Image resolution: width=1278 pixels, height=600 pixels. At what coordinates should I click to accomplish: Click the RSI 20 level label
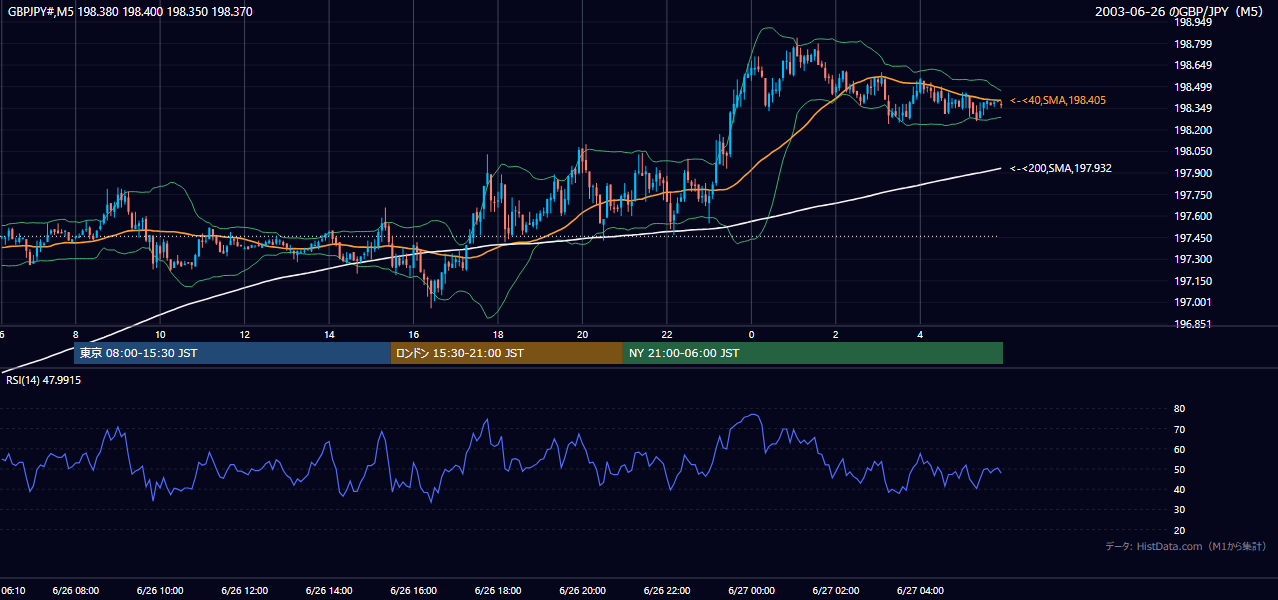tap(1179, 530)
